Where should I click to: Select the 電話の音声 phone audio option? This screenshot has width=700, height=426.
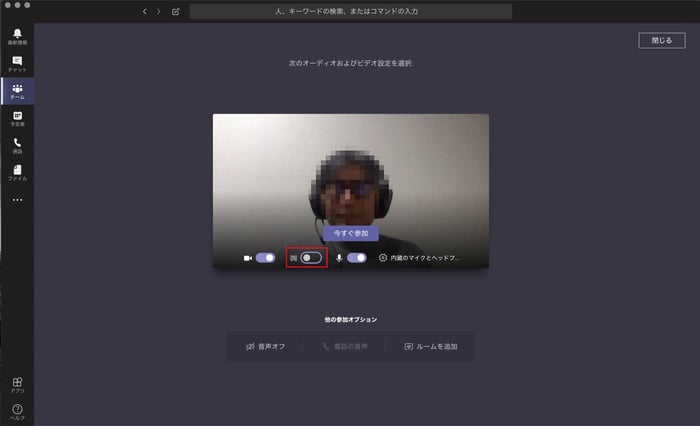(x=344, y=347)
